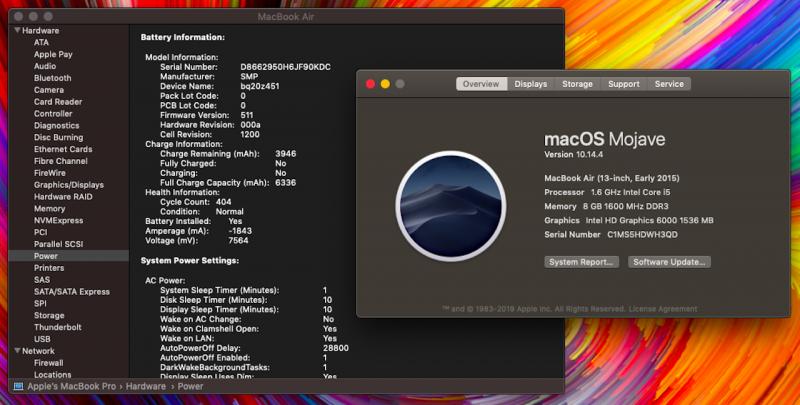Open the Service tab
Screen dimensions: 800x405
click(669, 84)
